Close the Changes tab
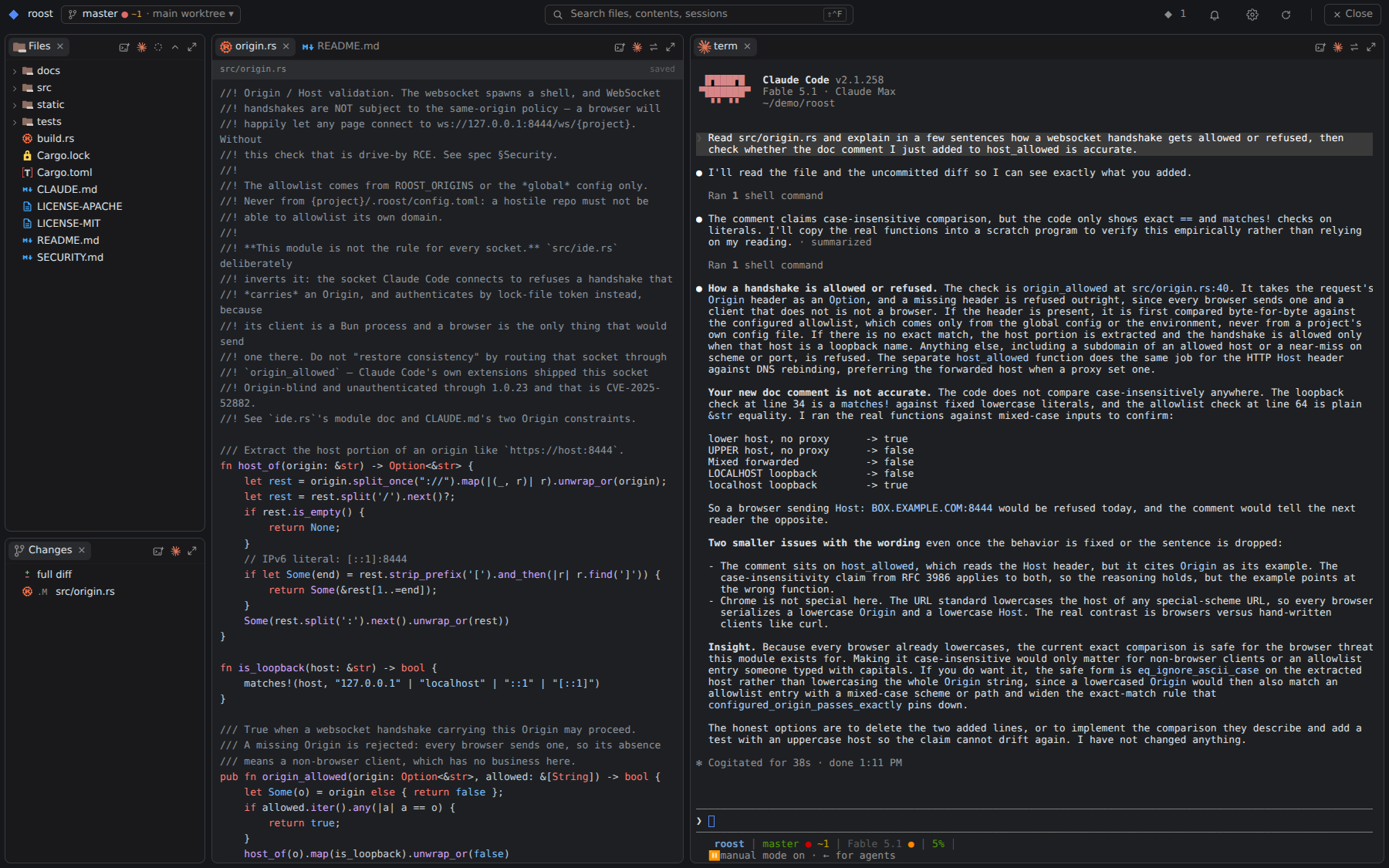 [82, 550]
